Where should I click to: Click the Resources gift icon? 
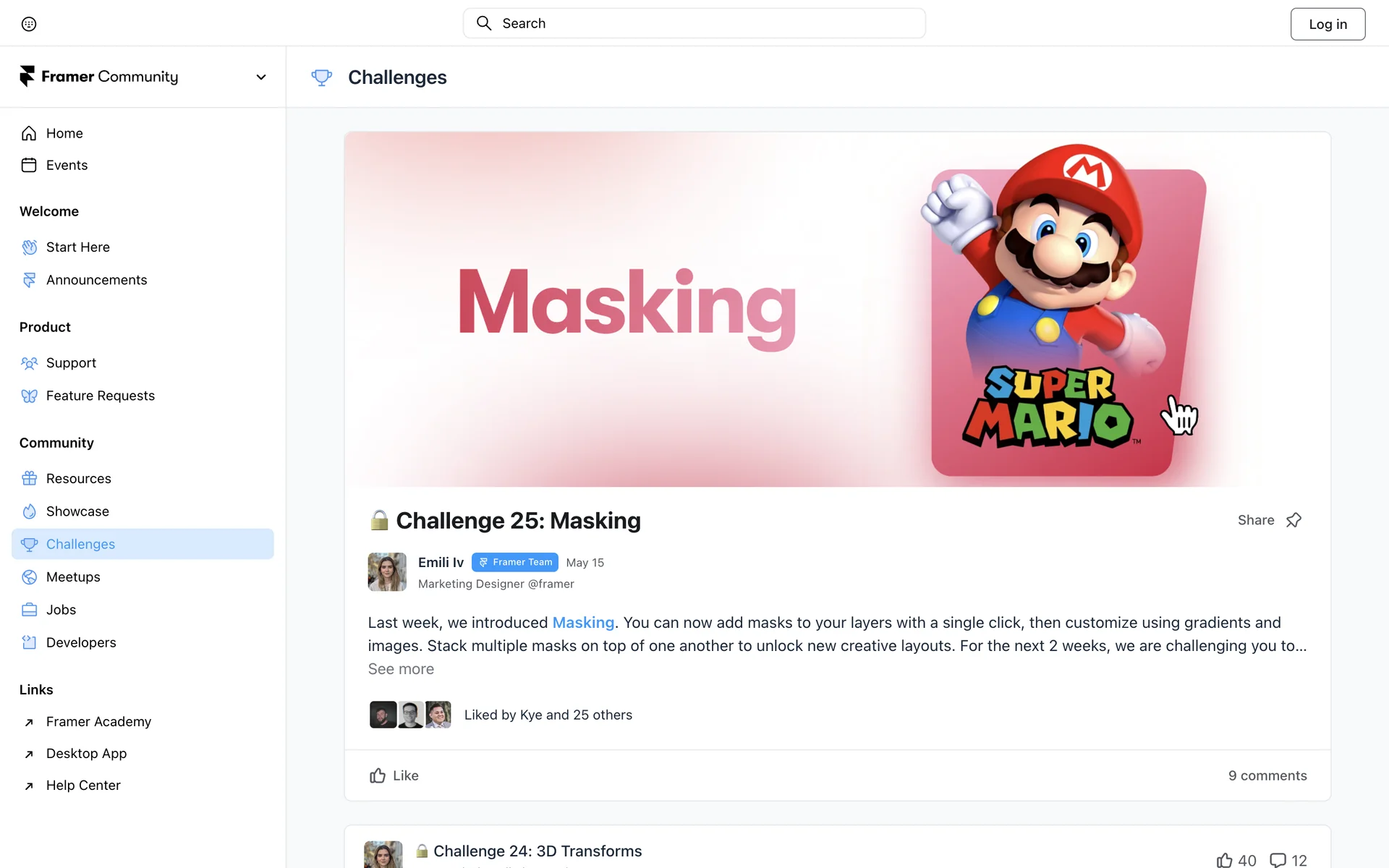tap(29, 479)
